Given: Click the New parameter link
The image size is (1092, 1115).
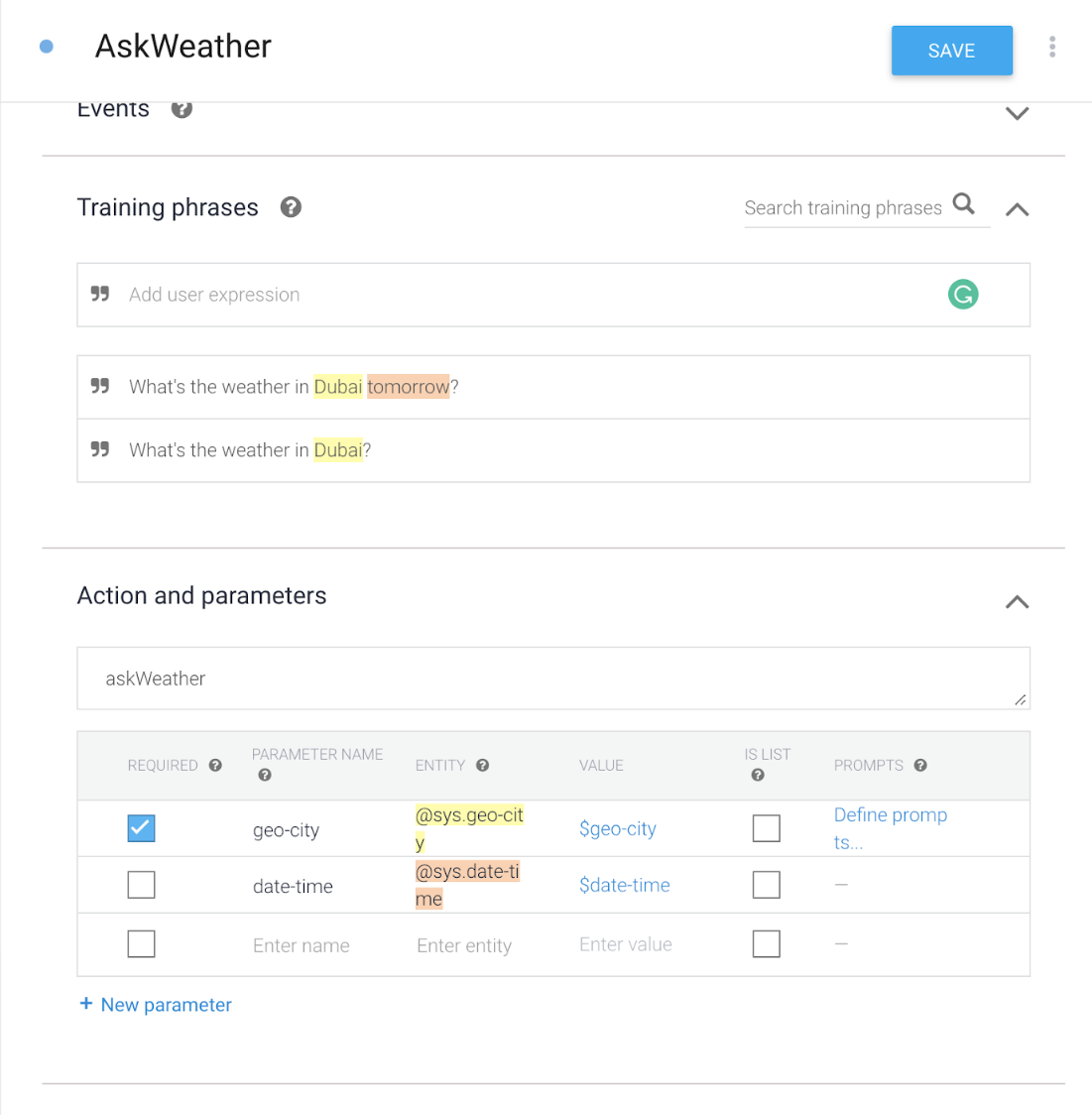Looking at the screenshot, I should [x=156, y=1005].
